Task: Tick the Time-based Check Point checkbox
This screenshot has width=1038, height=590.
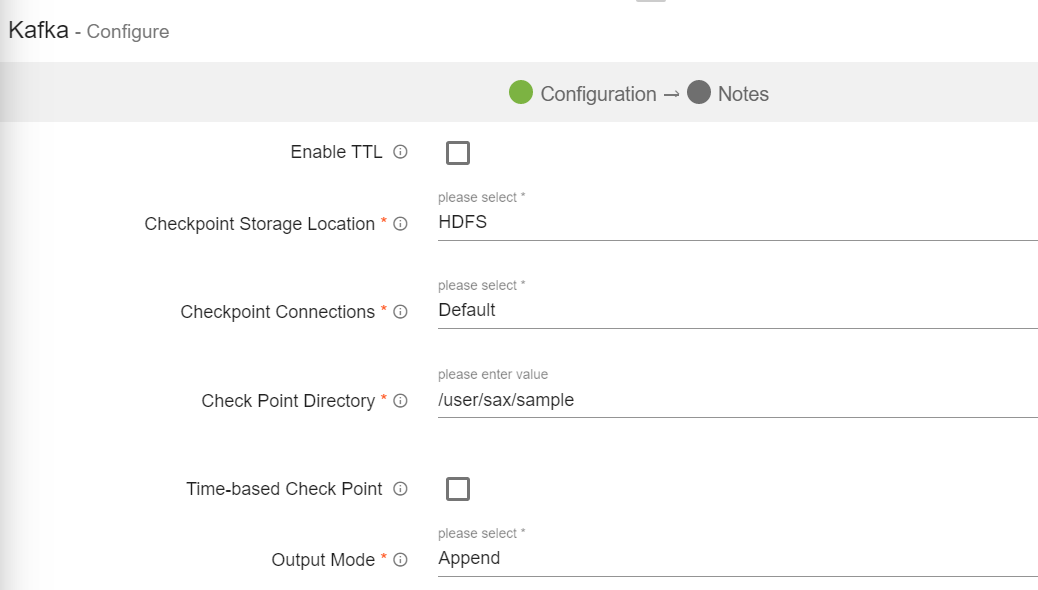Action: tap(458, 489)
